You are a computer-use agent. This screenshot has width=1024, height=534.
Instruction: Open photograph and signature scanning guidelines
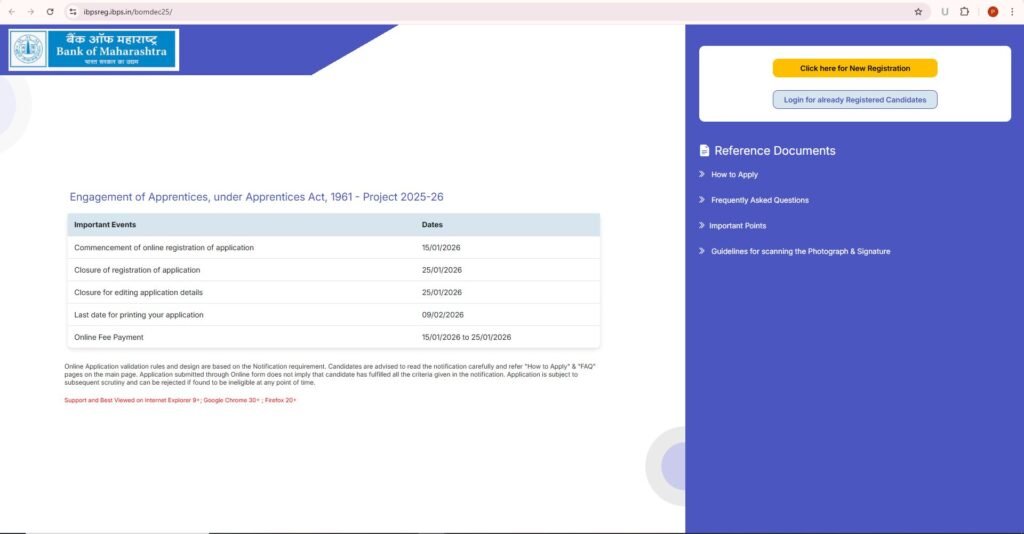pyautogui.click(x=800, y=251)
